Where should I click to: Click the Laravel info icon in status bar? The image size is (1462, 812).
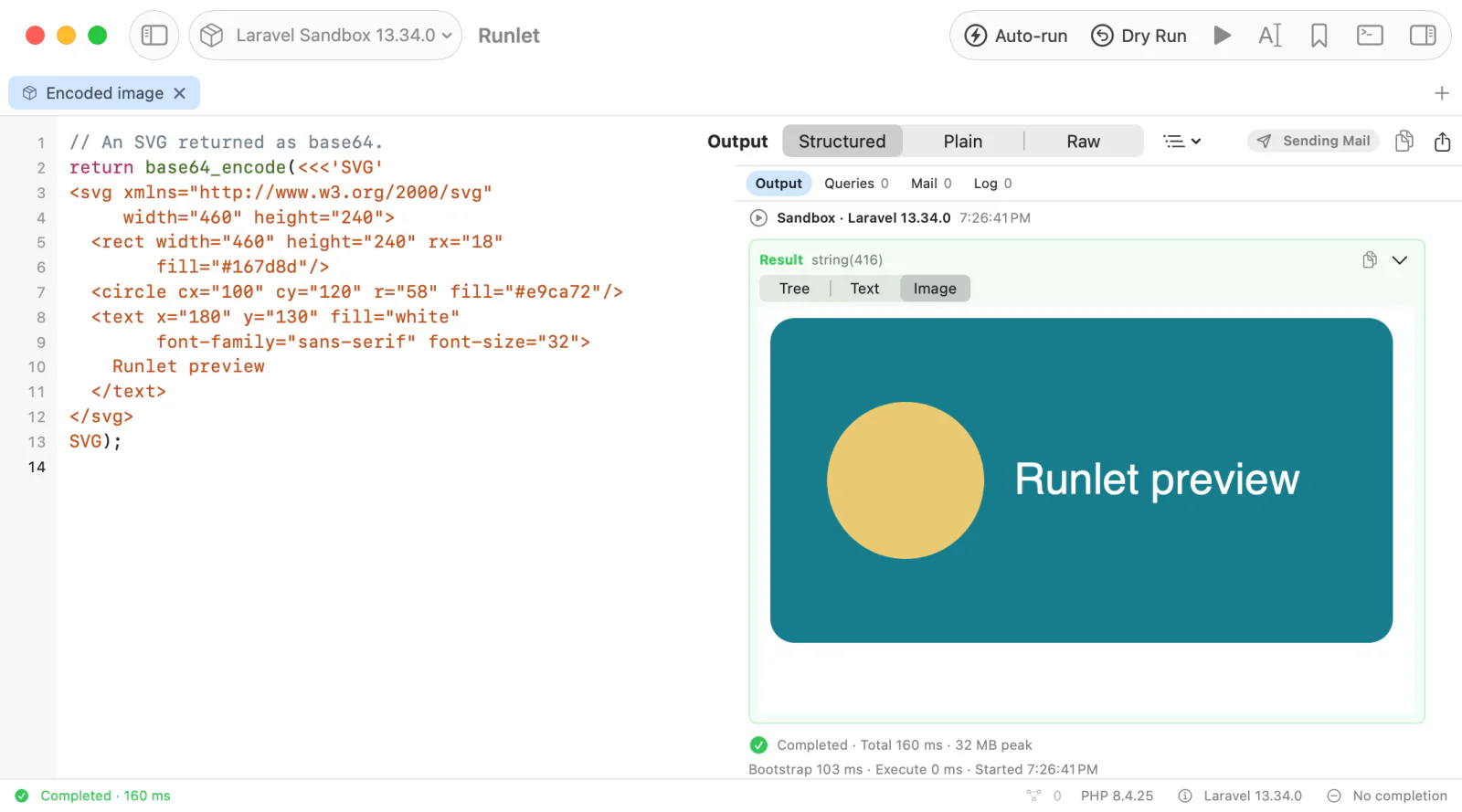tap(1185, 796)
